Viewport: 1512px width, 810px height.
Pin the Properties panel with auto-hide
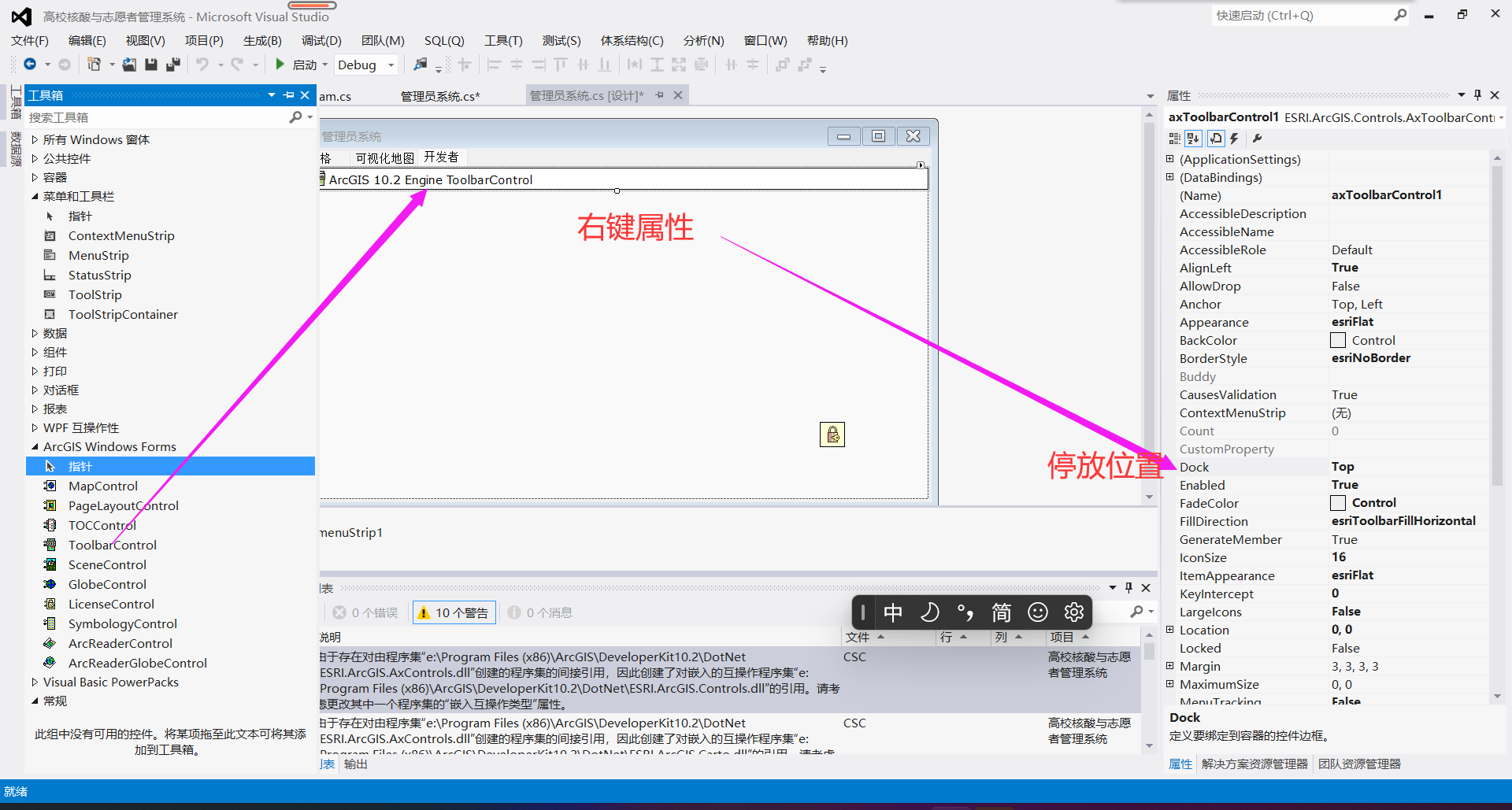[x=1477, y=95]
